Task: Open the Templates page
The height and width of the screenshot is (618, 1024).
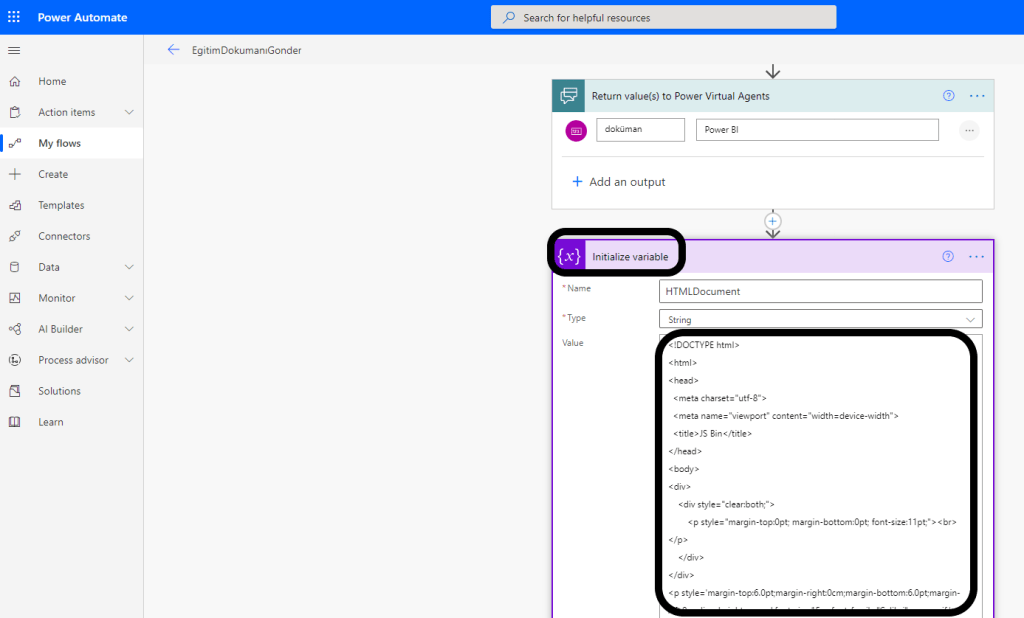Action: click(x=61, y=205)
